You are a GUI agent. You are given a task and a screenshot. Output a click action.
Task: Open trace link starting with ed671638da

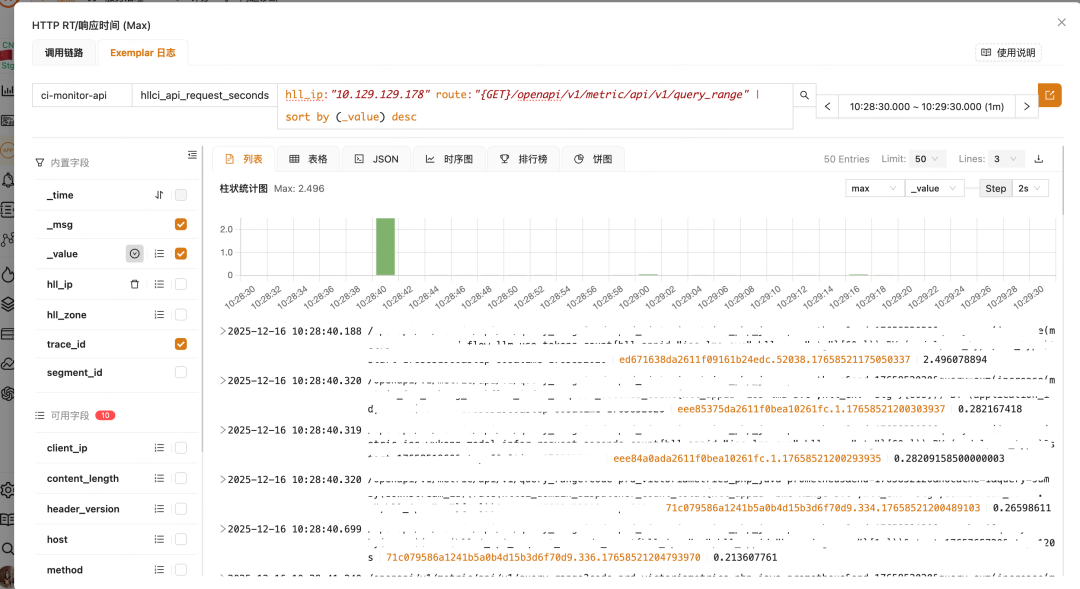765,360
